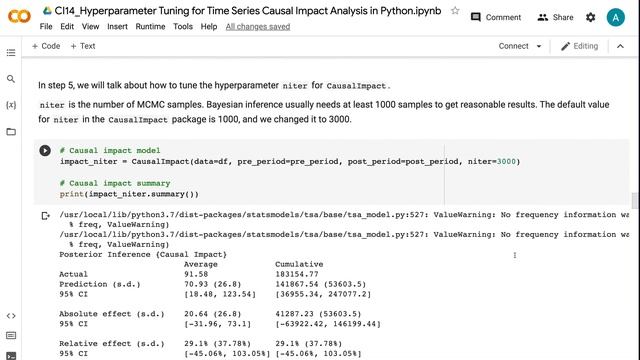Click the 'In step 5' paragraph text cell
The image size is (640, 360).
[x=213, y=86]
